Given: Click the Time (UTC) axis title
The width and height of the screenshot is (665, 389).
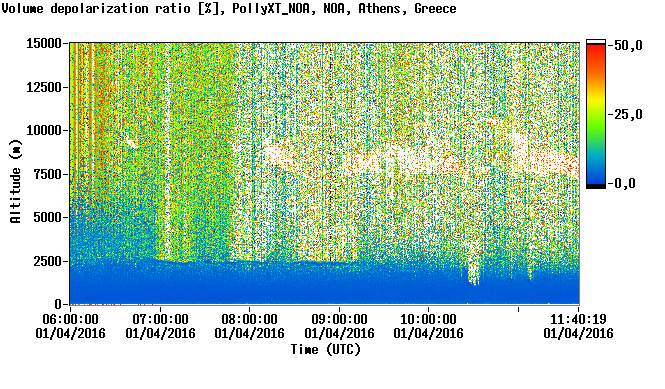Looking at the screenshot, I should 326,350.
